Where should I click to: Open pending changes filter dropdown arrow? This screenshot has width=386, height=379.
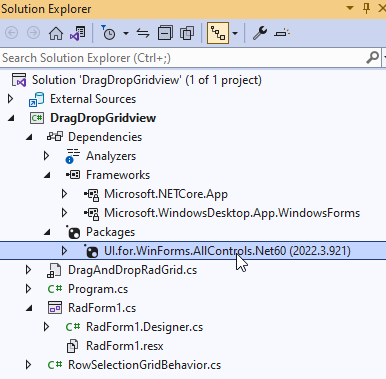pos(126,33)
